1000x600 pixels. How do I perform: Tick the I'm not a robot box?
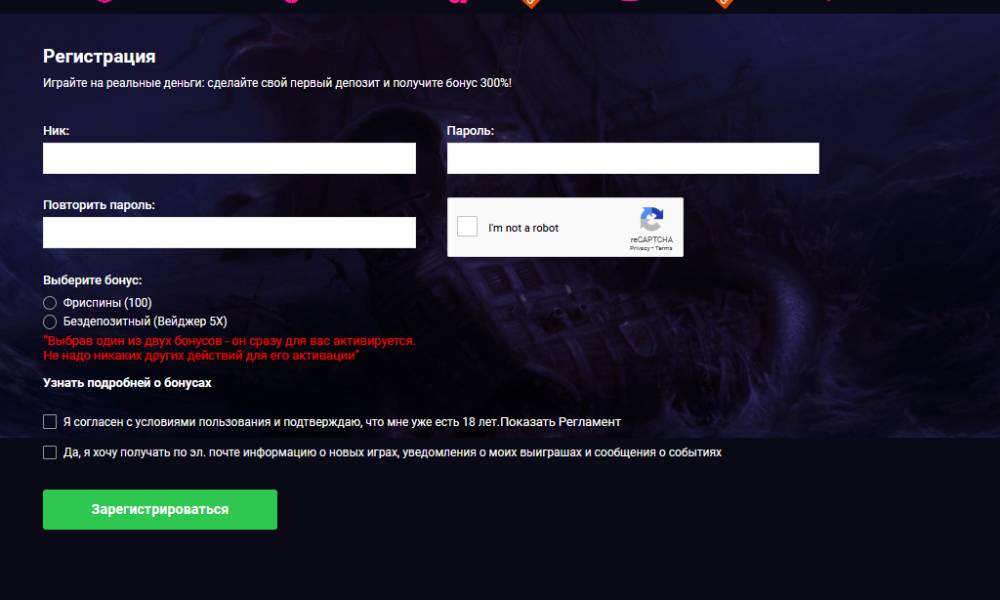(467, 226)
